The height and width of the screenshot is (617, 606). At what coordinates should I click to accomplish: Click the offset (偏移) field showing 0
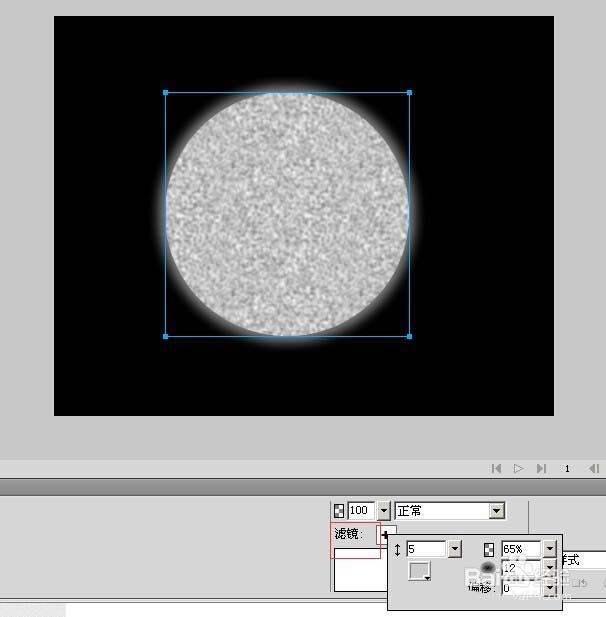(519, 588)
